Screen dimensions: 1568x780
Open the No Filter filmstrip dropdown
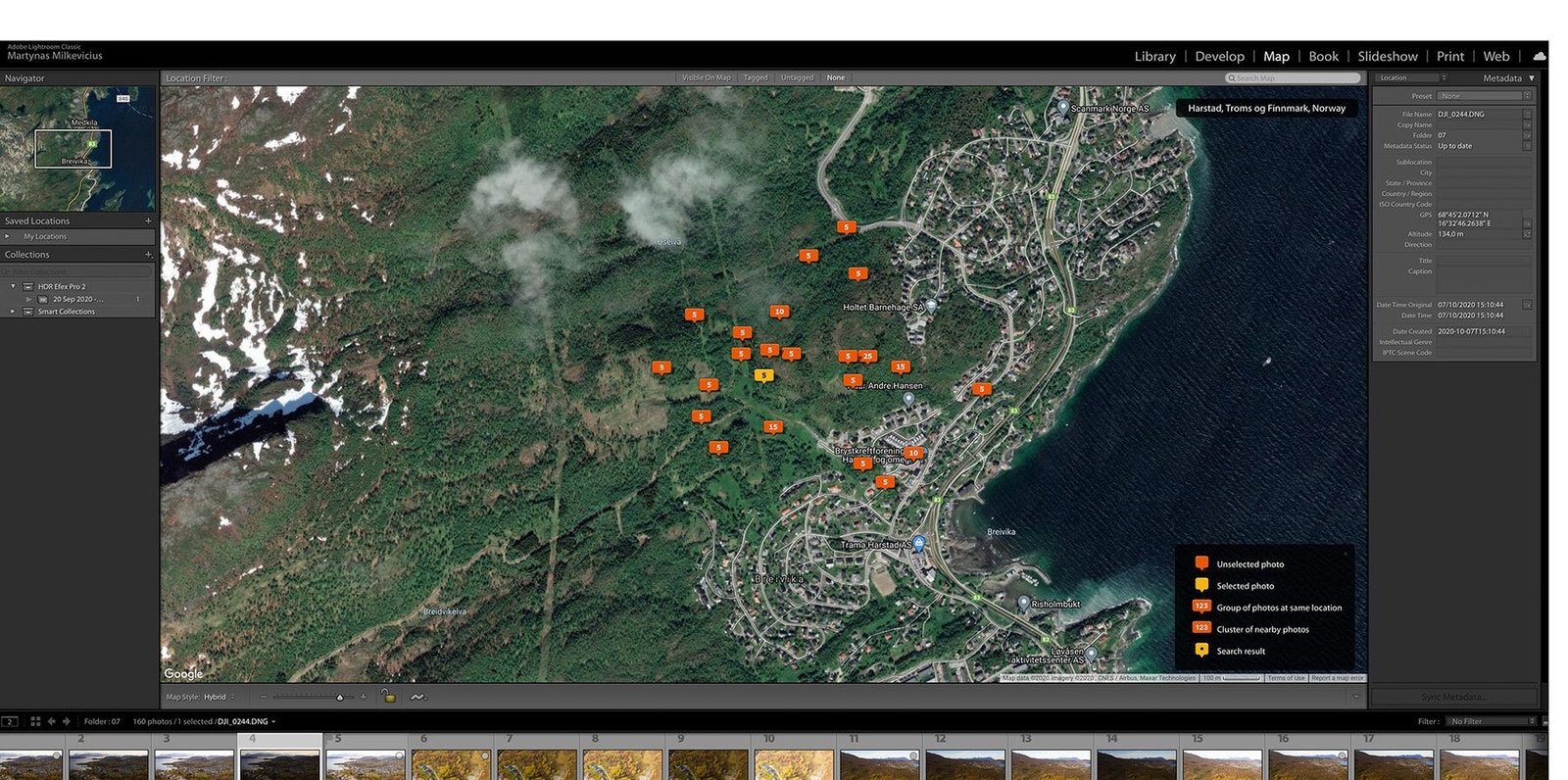pyautogui.click(x=1494, y=722)
